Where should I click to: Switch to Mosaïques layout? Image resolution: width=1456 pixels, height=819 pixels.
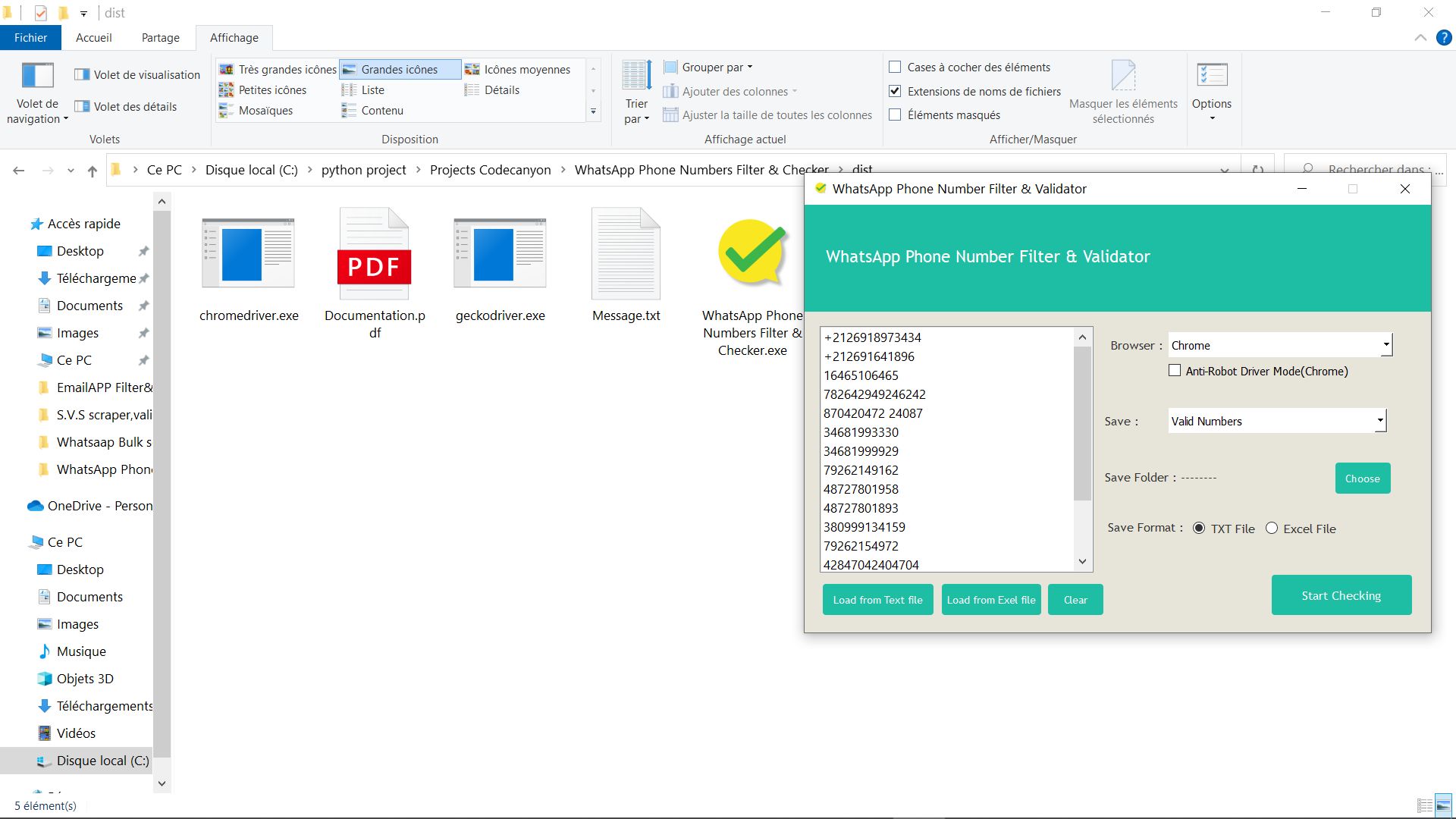tap(256, 110)
